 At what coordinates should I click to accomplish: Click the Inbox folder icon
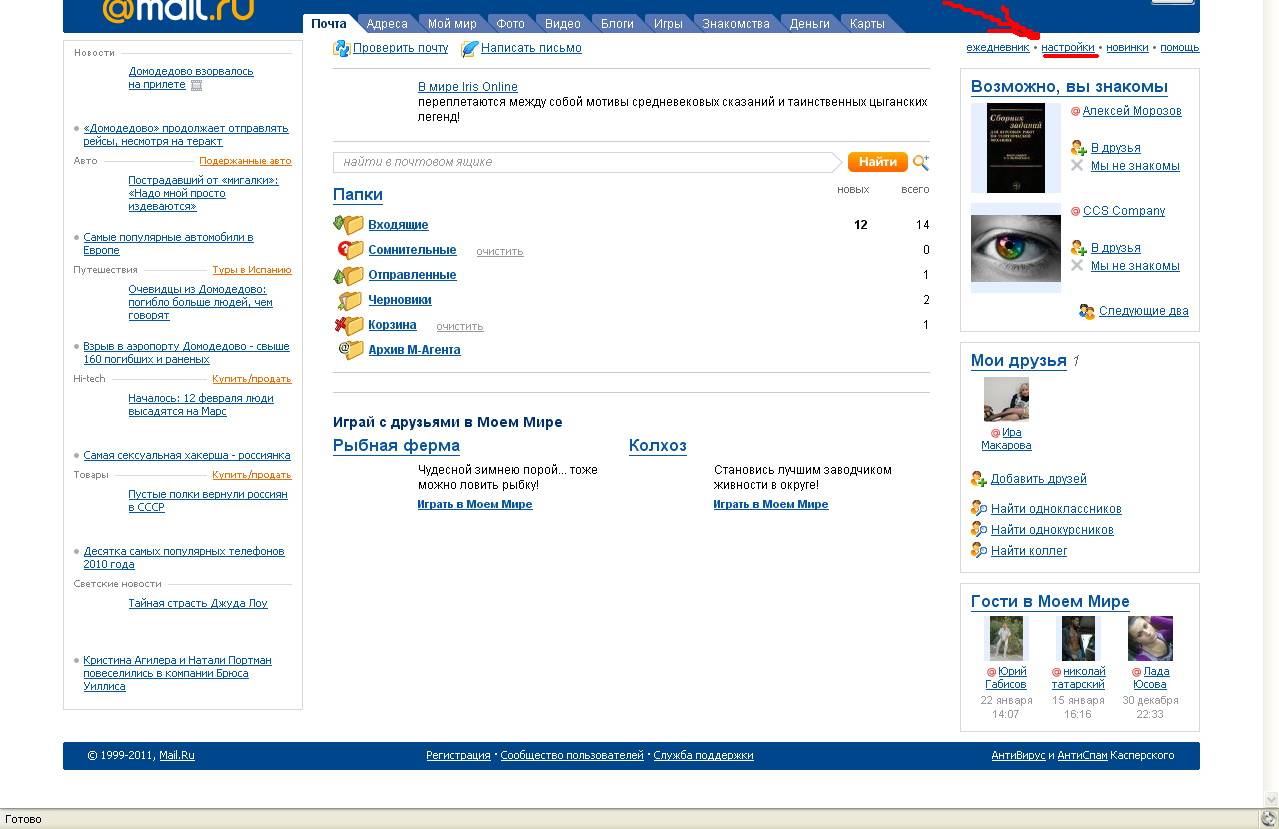pyautogui.click(x=349, y=225)
